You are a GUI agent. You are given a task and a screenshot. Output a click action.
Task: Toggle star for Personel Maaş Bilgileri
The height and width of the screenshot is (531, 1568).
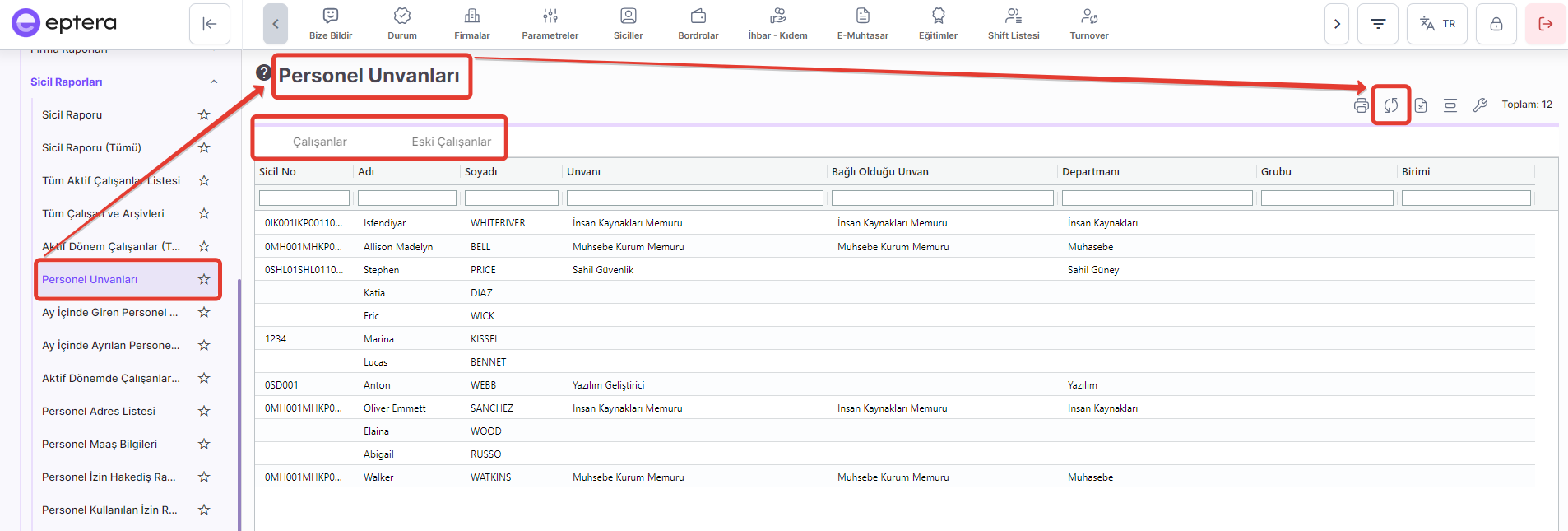[204, 445]
